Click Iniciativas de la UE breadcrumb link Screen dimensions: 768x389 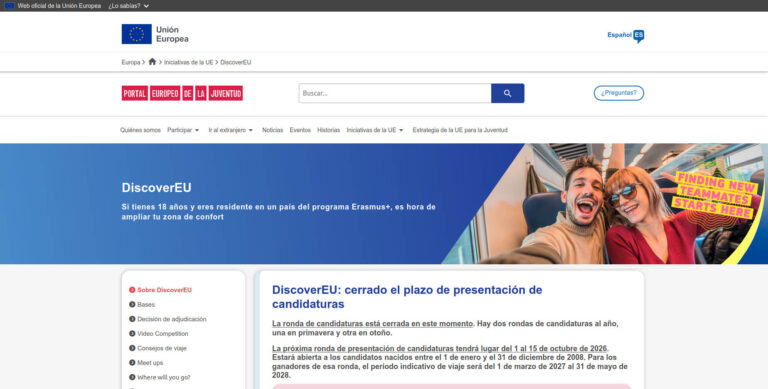[189, 62]
